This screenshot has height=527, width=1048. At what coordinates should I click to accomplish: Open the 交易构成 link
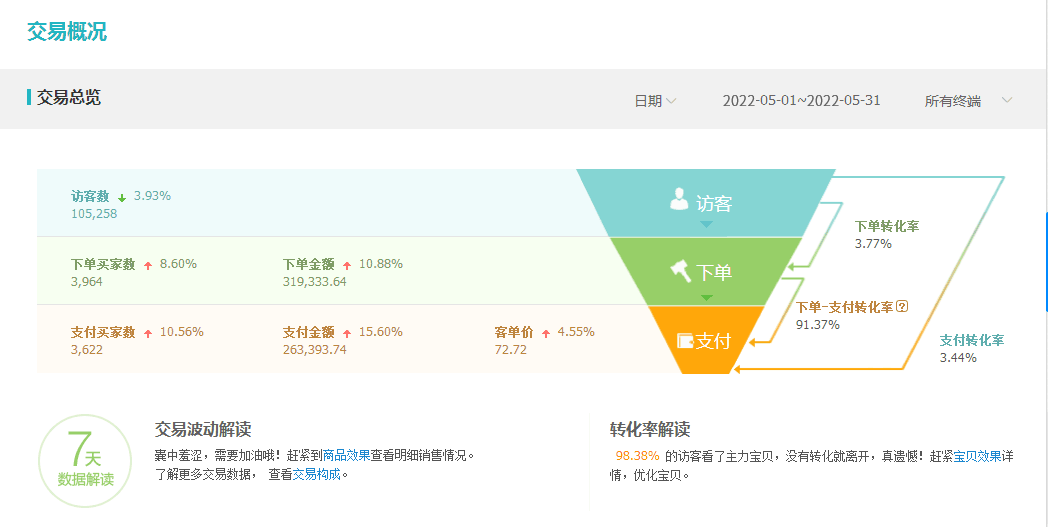(x=316, y=474)
